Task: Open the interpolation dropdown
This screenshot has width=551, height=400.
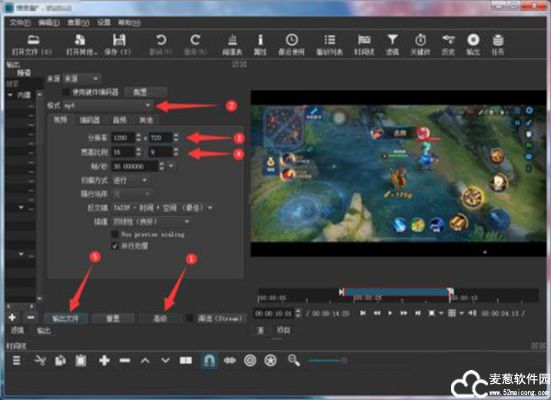Action: 151,221
